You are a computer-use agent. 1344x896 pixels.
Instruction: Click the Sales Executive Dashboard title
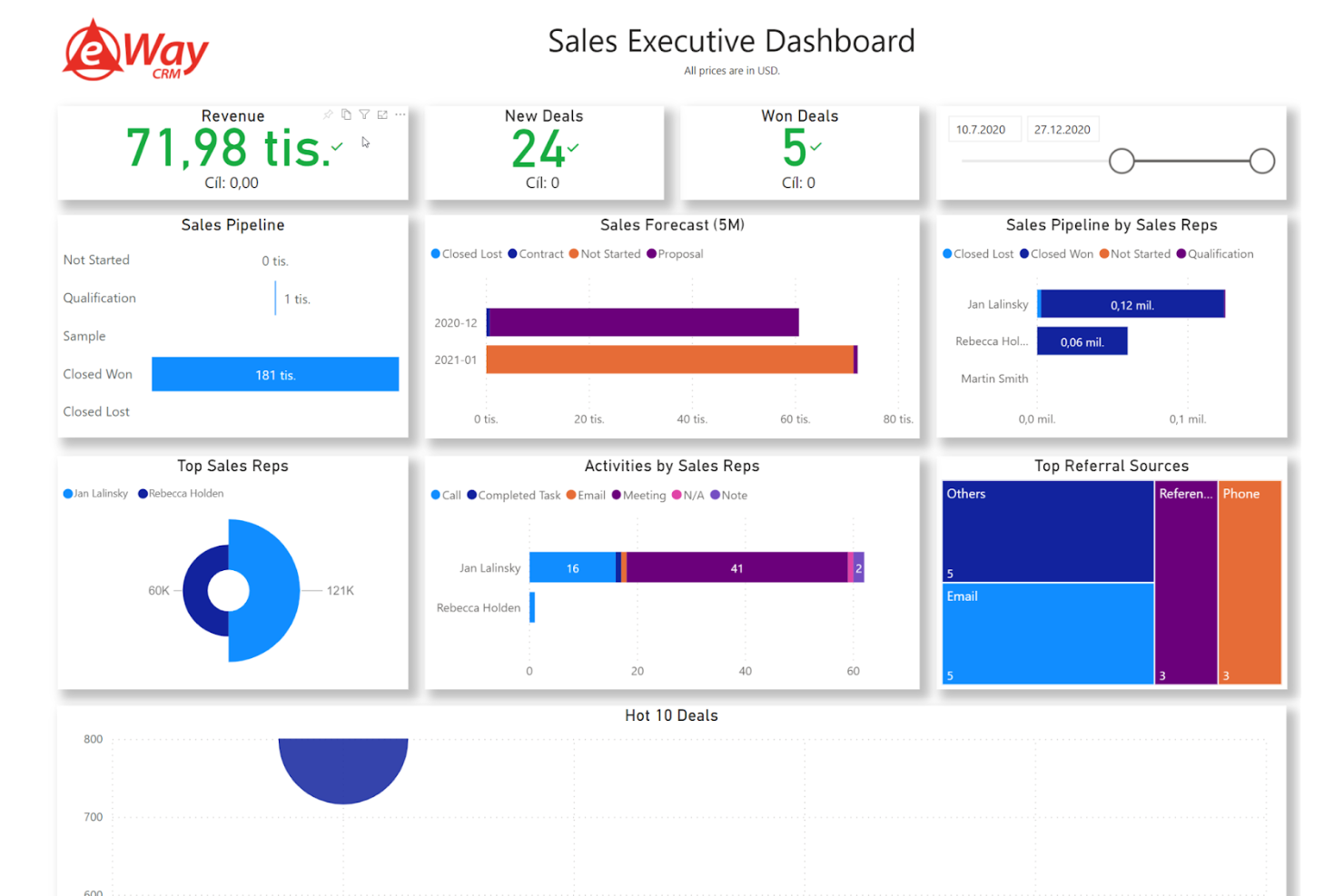tap(731, 42)
